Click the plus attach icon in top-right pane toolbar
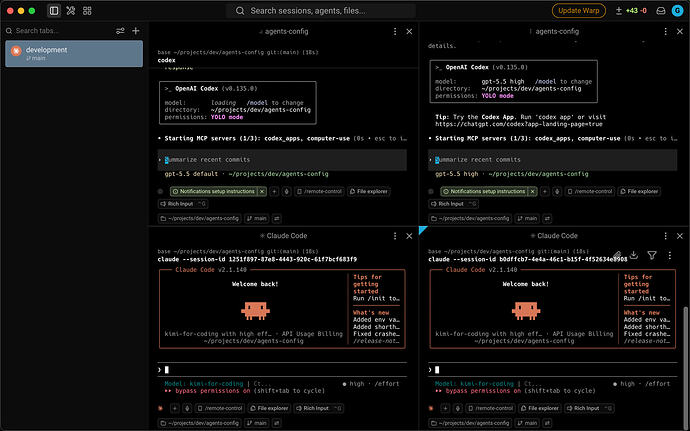The height and width of the screenshot is (431, 690). [545, 192]
